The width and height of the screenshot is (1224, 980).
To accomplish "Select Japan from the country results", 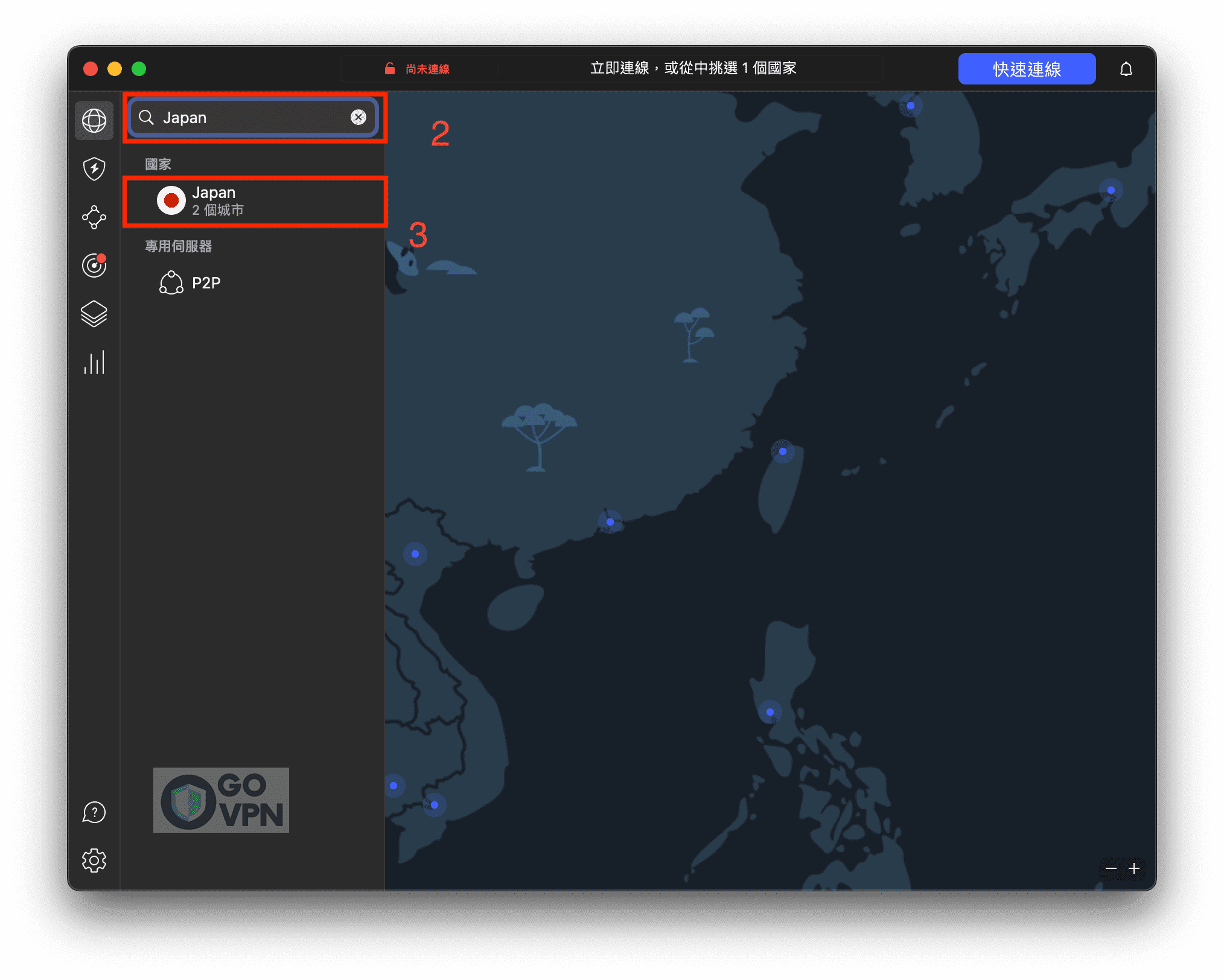I will coord(255,201).
